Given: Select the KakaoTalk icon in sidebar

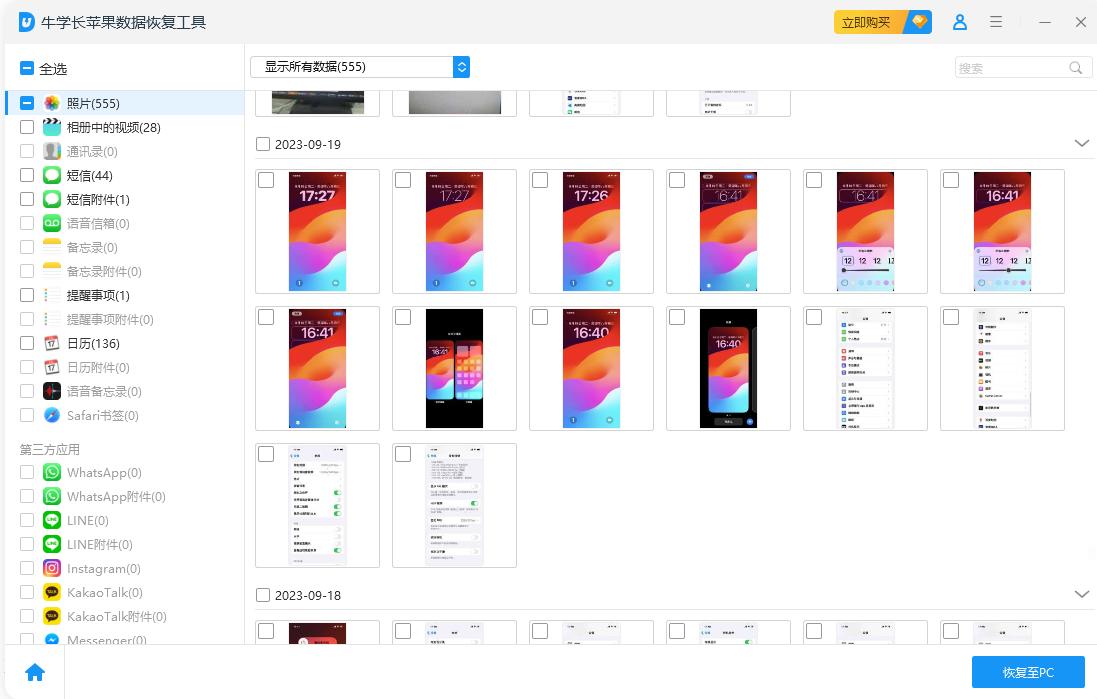Looking at the screenshot, I should tap(51, 592).
